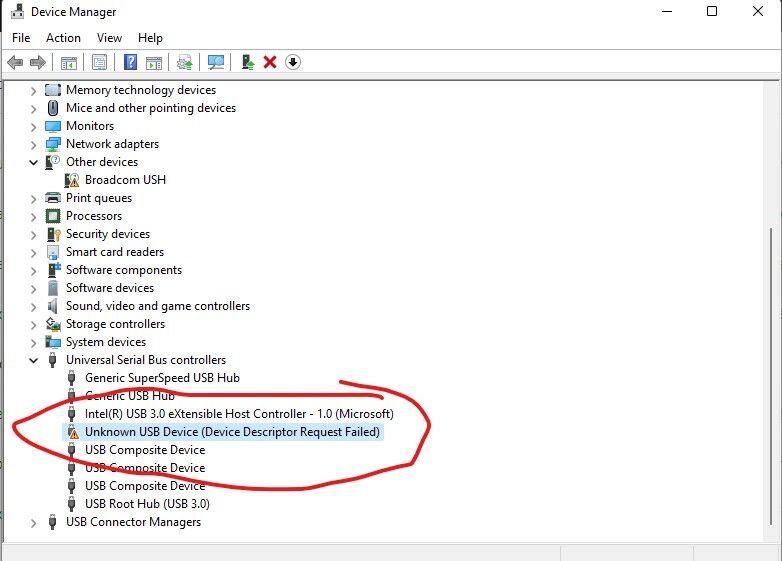Scan for hardware changes monitor icon
Viewport: 782px width, 561px height.
pyautogui.click(x=216, y=62)
